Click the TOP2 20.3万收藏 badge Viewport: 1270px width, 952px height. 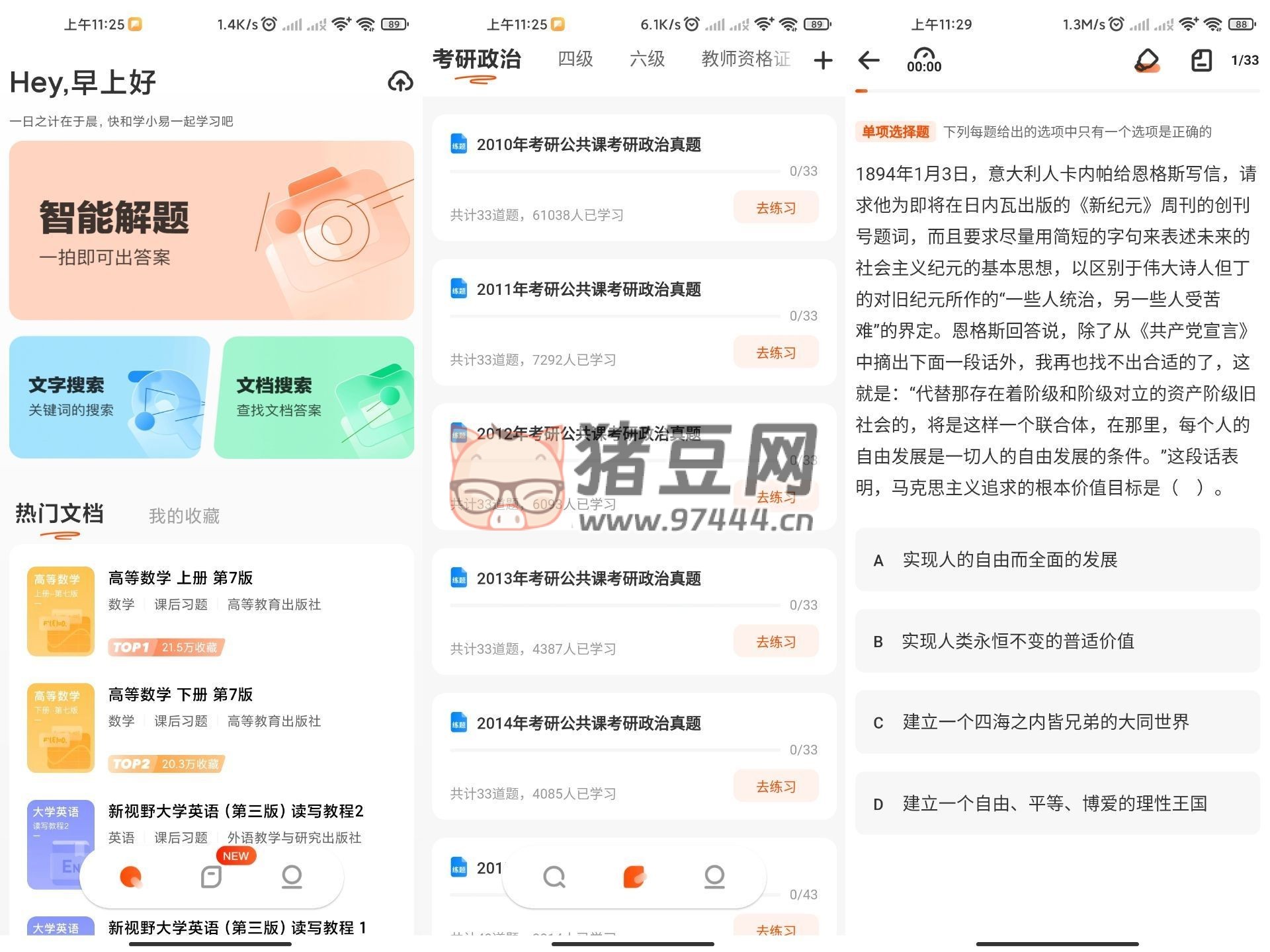pos(166,764)
